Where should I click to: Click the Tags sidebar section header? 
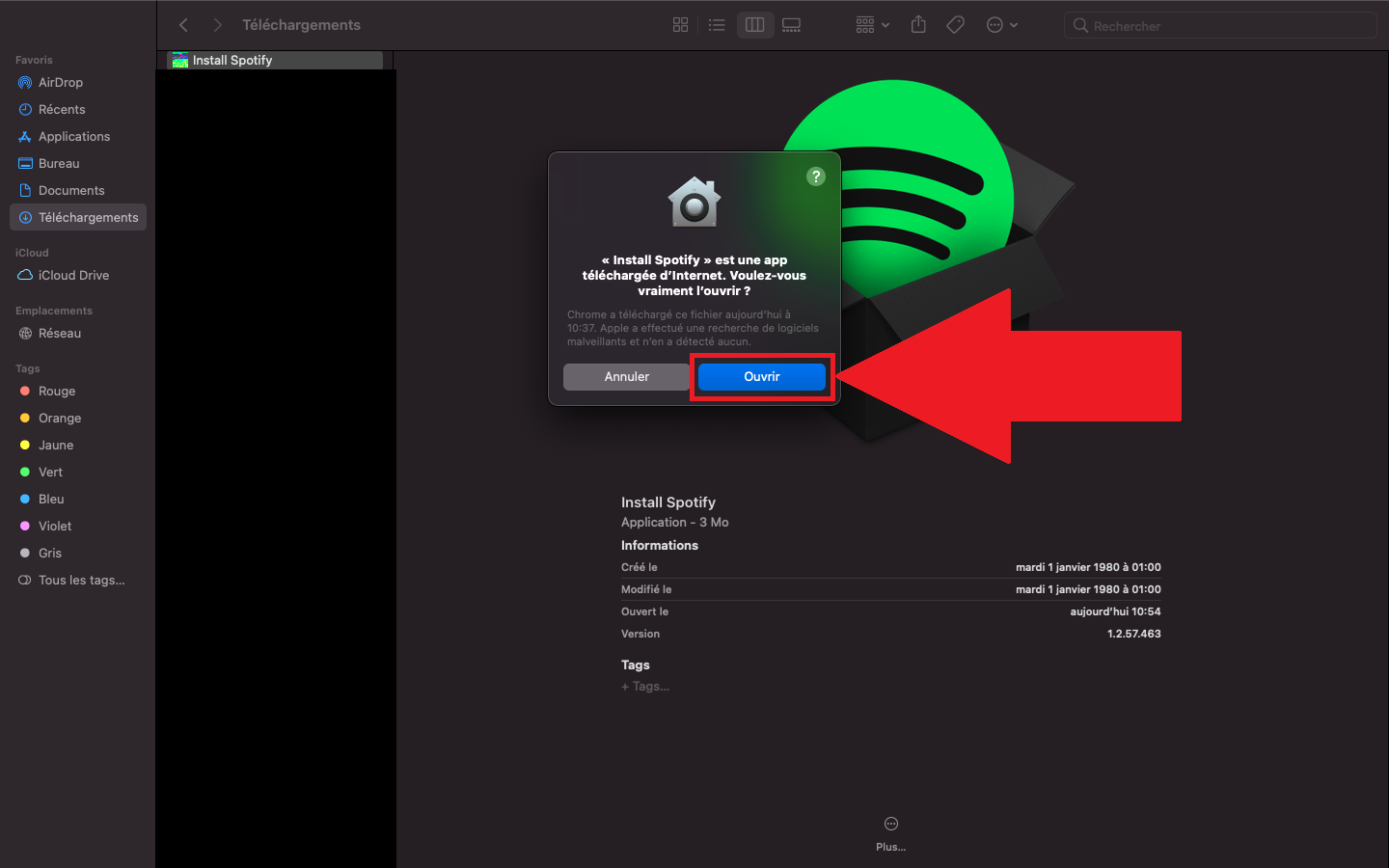(x=28, y=368)
